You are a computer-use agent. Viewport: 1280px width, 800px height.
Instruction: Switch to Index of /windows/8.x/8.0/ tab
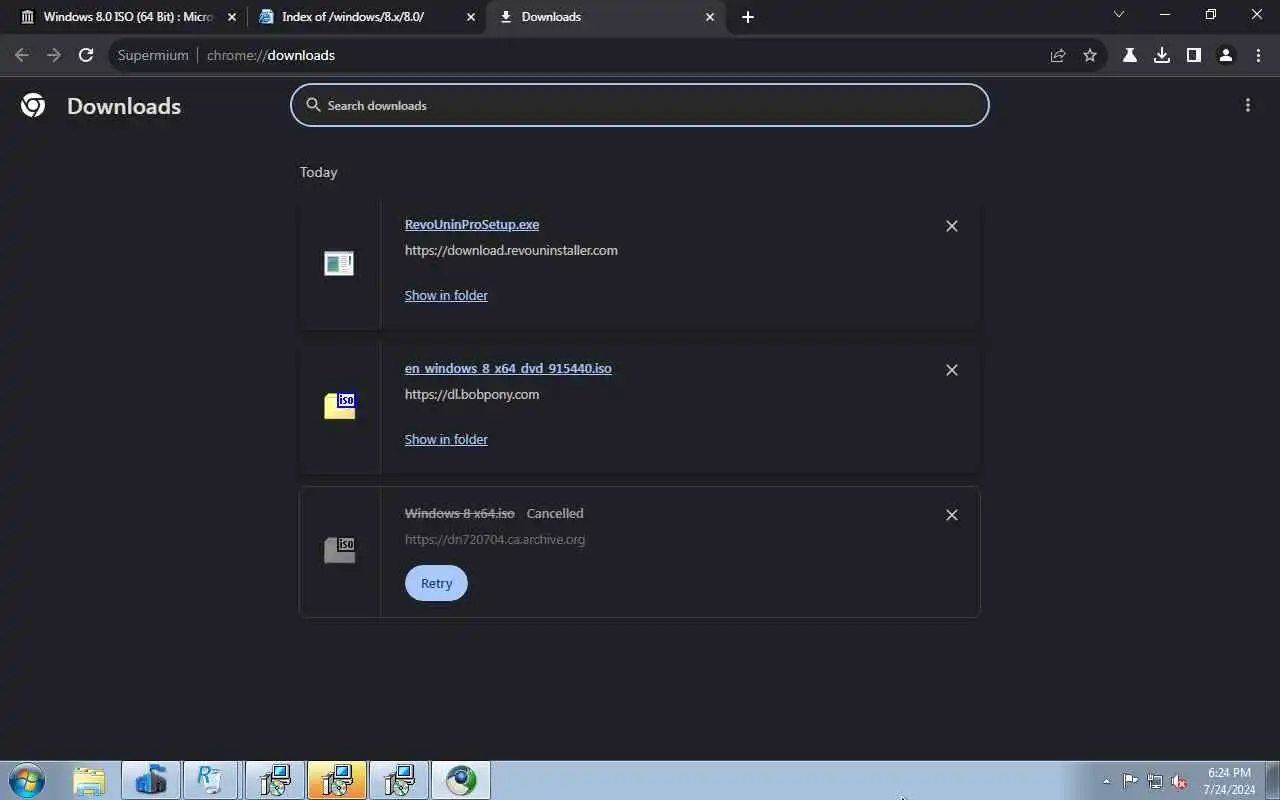(x=366, y=17)
